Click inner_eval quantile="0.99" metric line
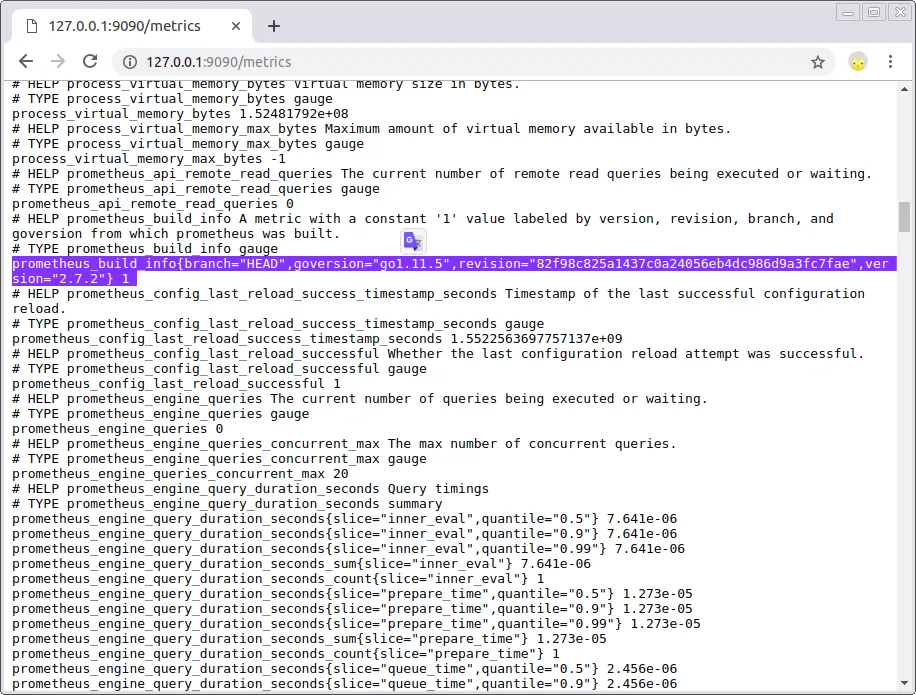Screen dimensions: 916x695 (348, 549)
